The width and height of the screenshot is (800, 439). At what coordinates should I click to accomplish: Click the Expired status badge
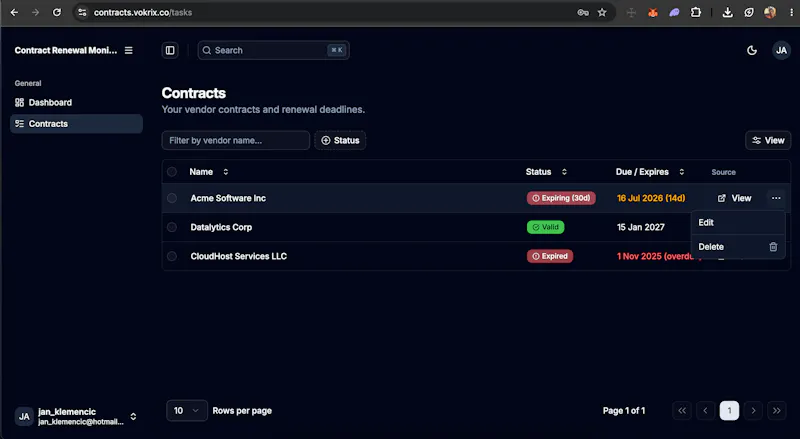[x=549, y=256]
